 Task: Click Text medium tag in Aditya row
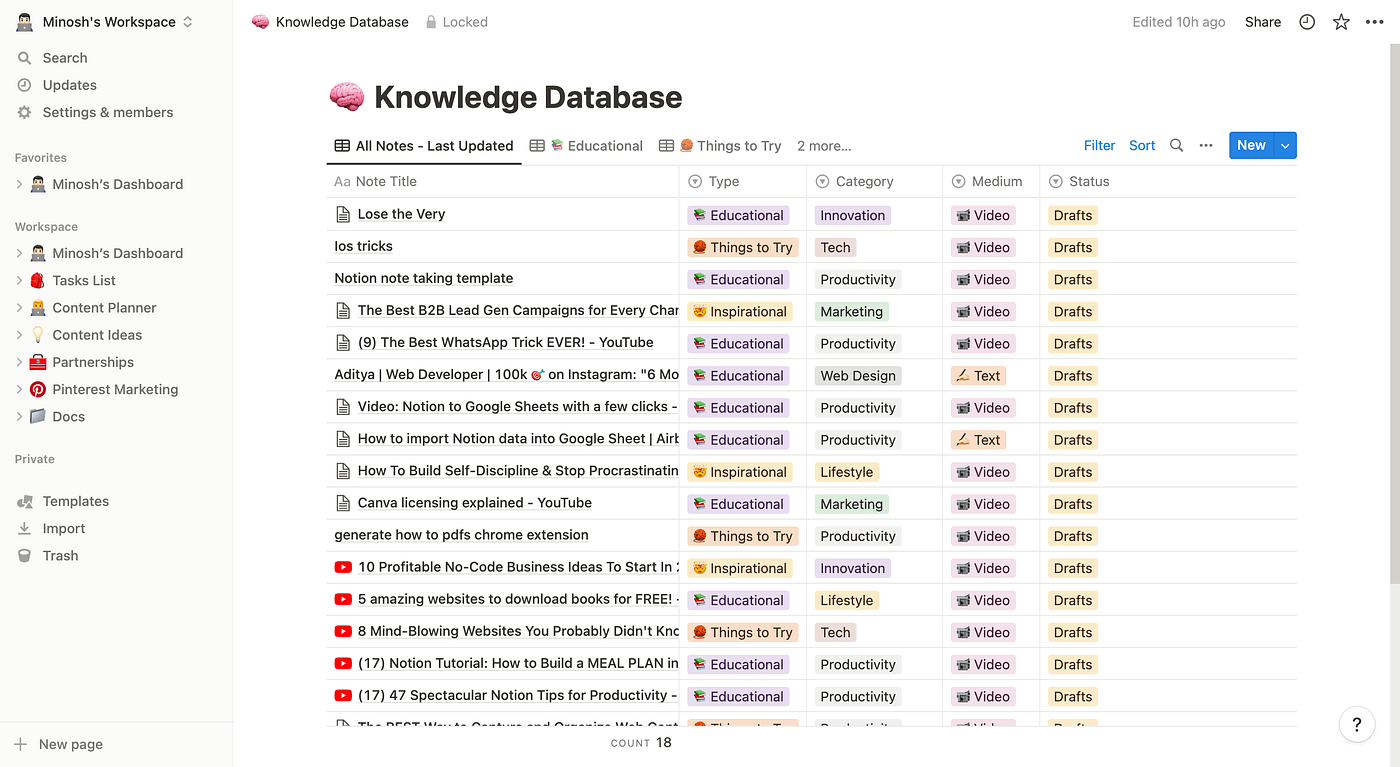(978, 375)
